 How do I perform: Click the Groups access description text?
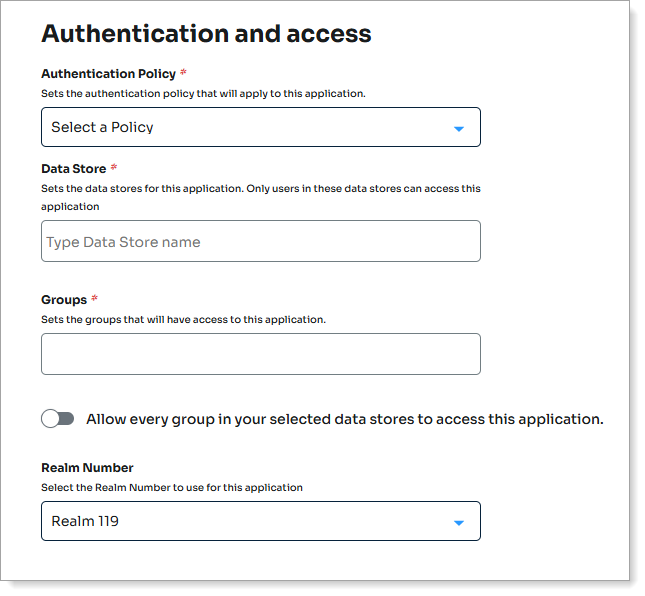pyautogui.click(x=183, y=320)
